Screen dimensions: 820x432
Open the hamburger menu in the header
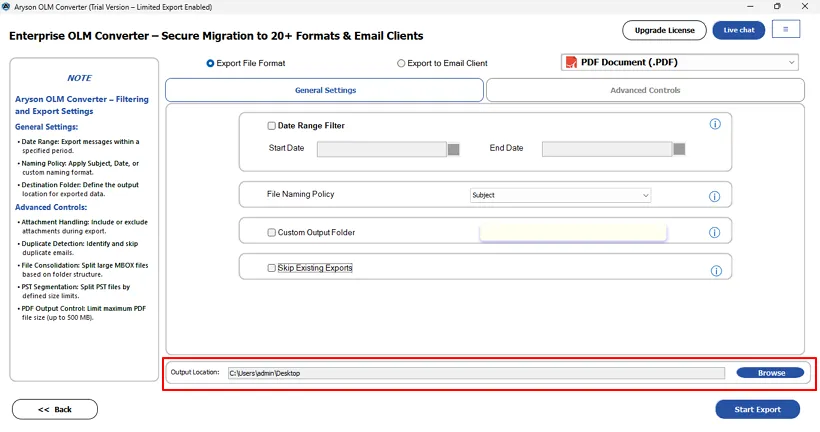pyautogui.click(x=785, y=30)
